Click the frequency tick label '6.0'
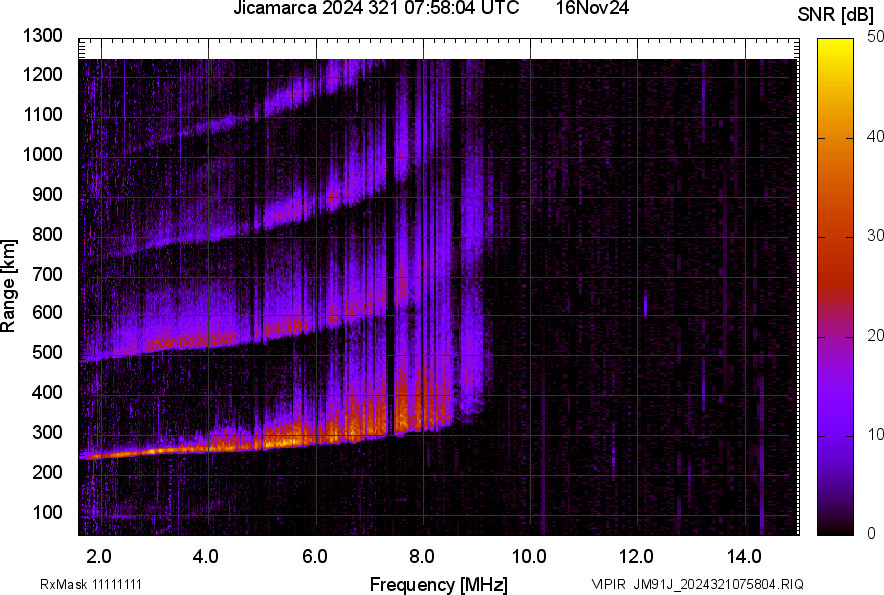This screenshot has height=595, width=884. tap(315, 557)
